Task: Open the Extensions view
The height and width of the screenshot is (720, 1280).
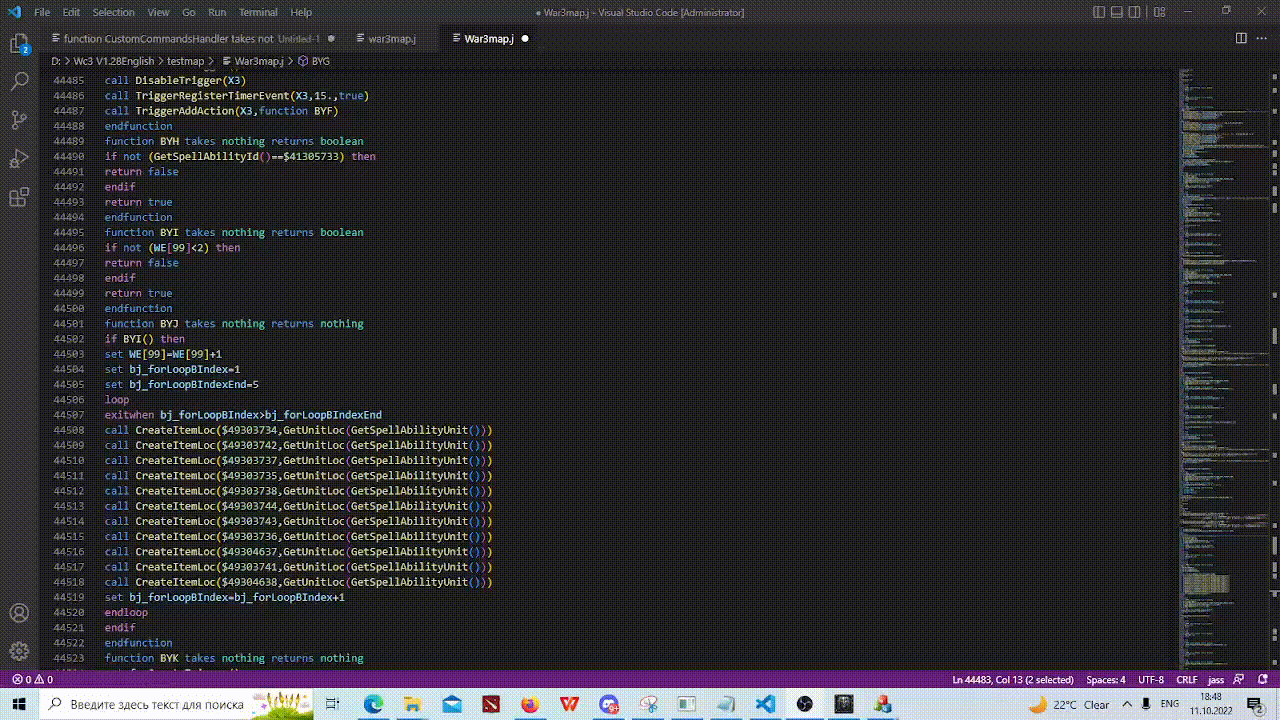Action: [19, 197]
